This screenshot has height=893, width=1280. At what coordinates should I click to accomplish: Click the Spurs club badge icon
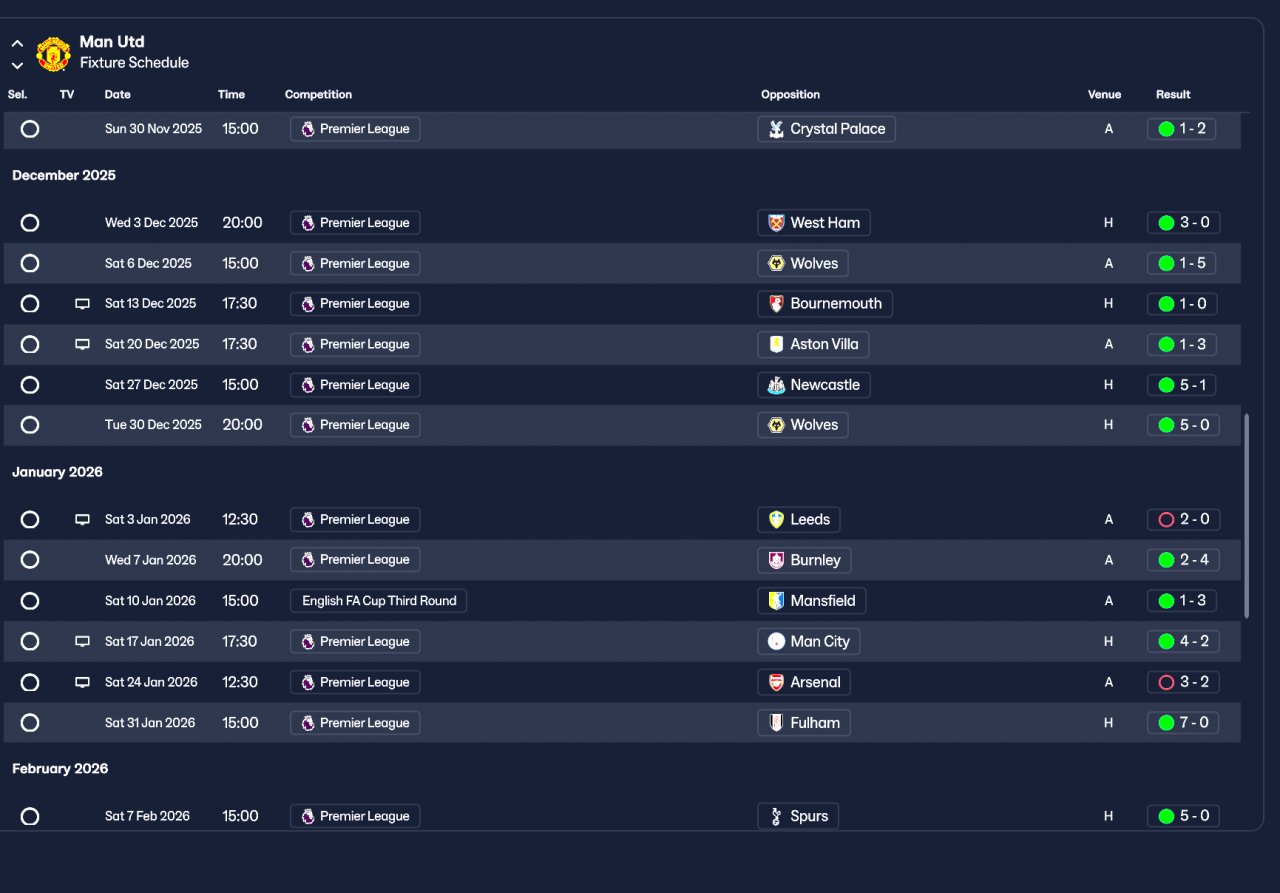(776, 817)
